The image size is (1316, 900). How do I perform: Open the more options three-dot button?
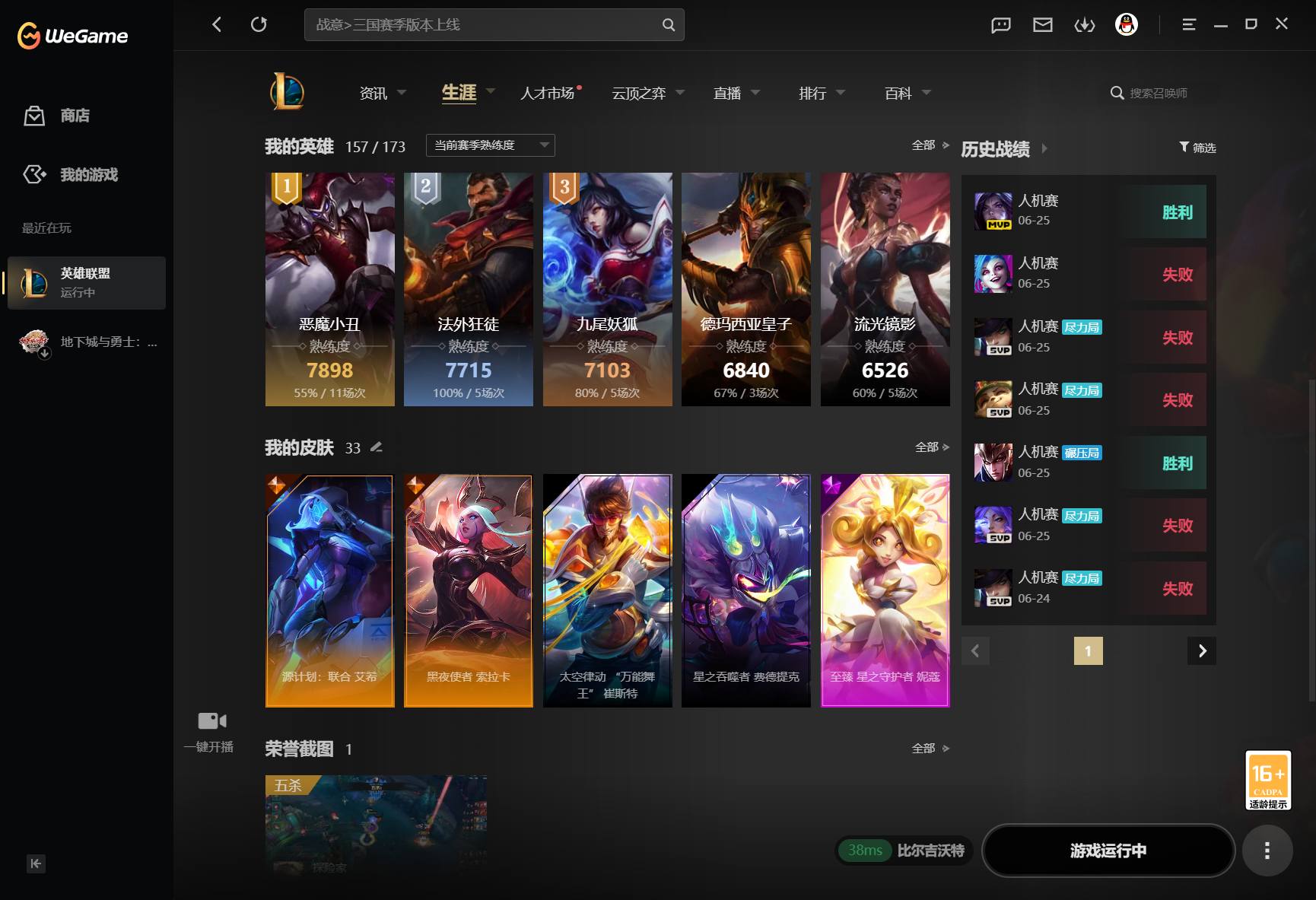[1267, 851]
